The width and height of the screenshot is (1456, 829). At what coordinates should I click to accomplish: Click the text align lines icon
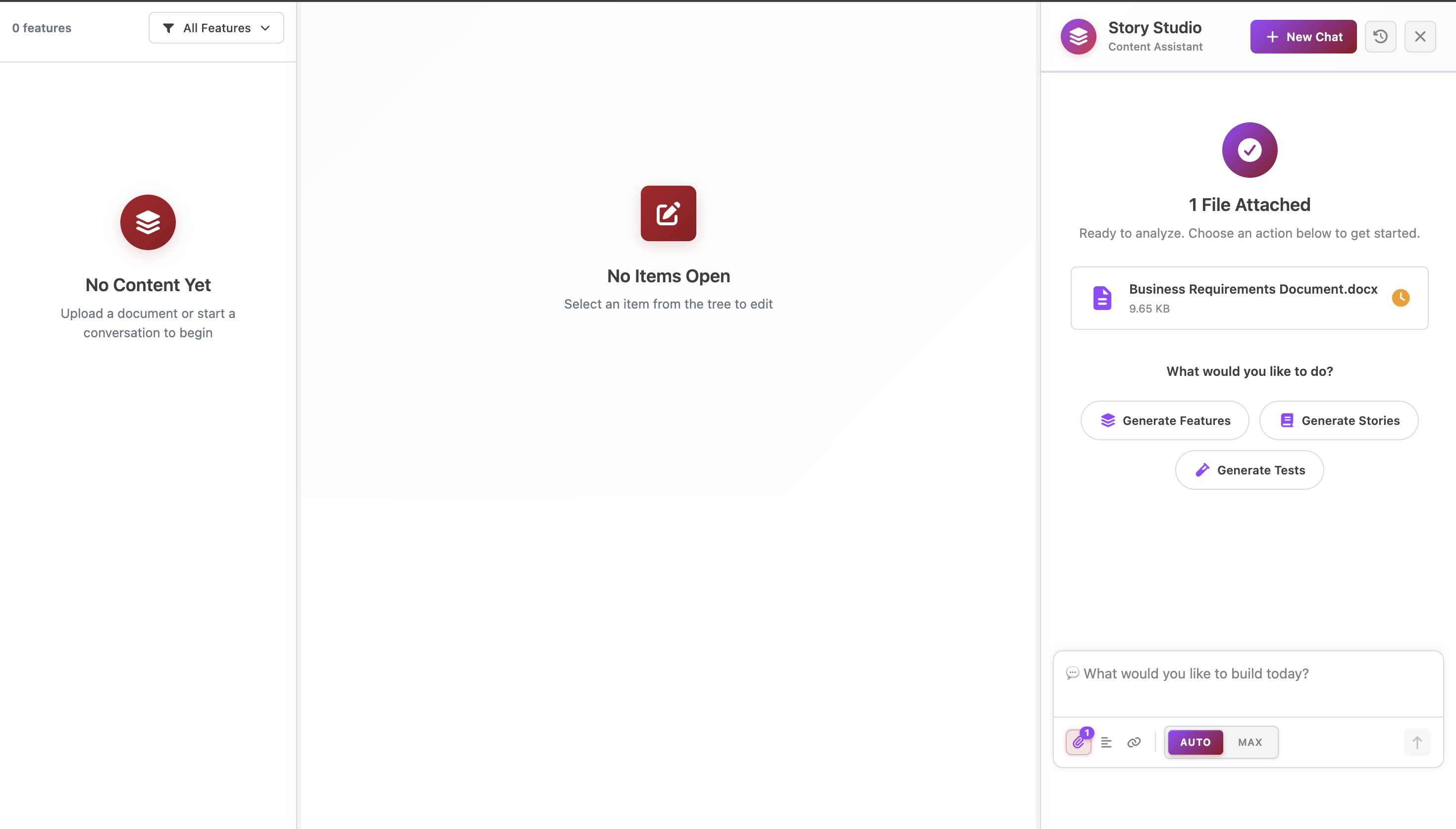coord(1106,742)
